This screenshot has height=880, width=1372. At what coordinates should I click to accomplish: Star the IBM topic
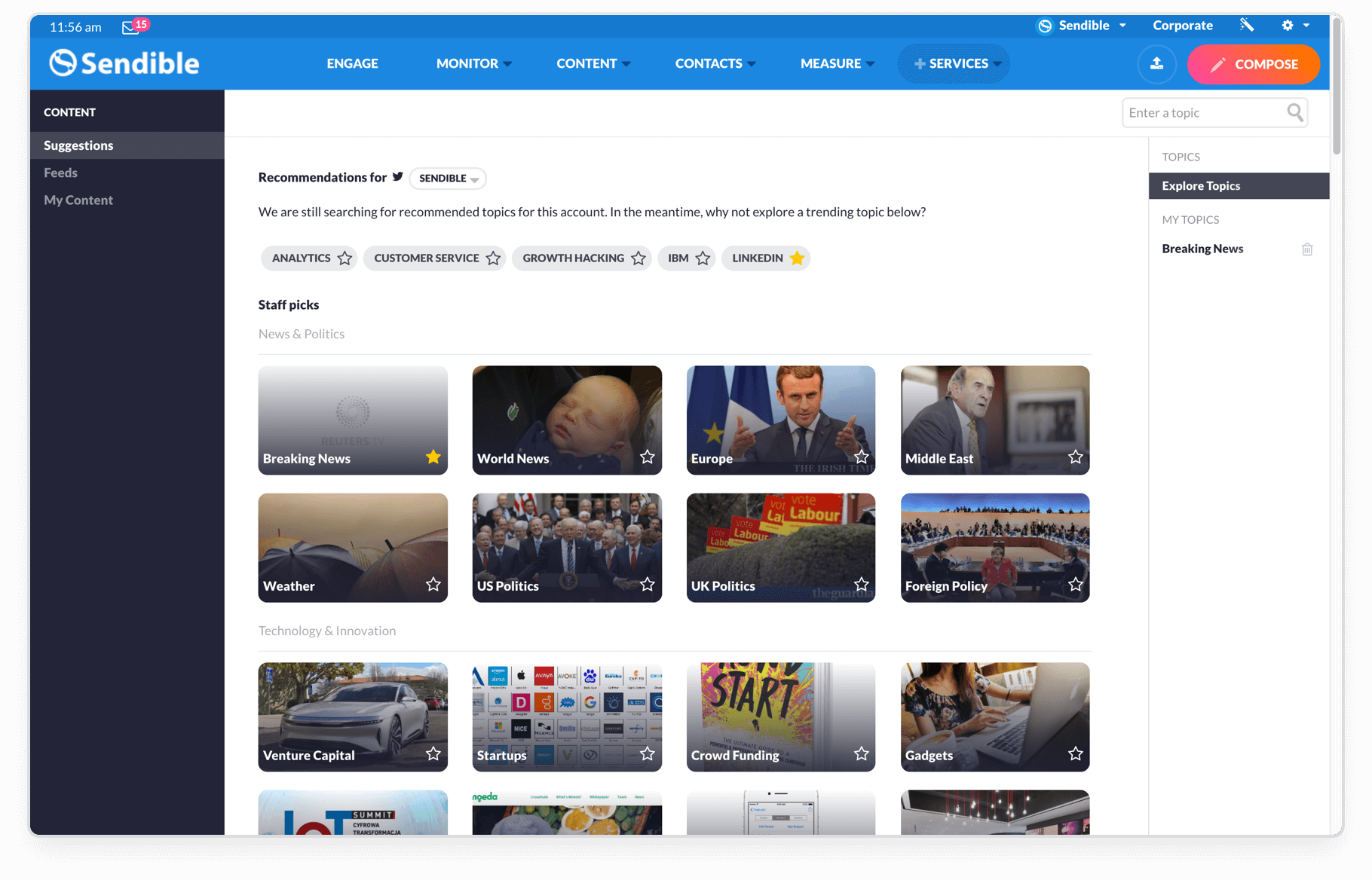(703, 258)
